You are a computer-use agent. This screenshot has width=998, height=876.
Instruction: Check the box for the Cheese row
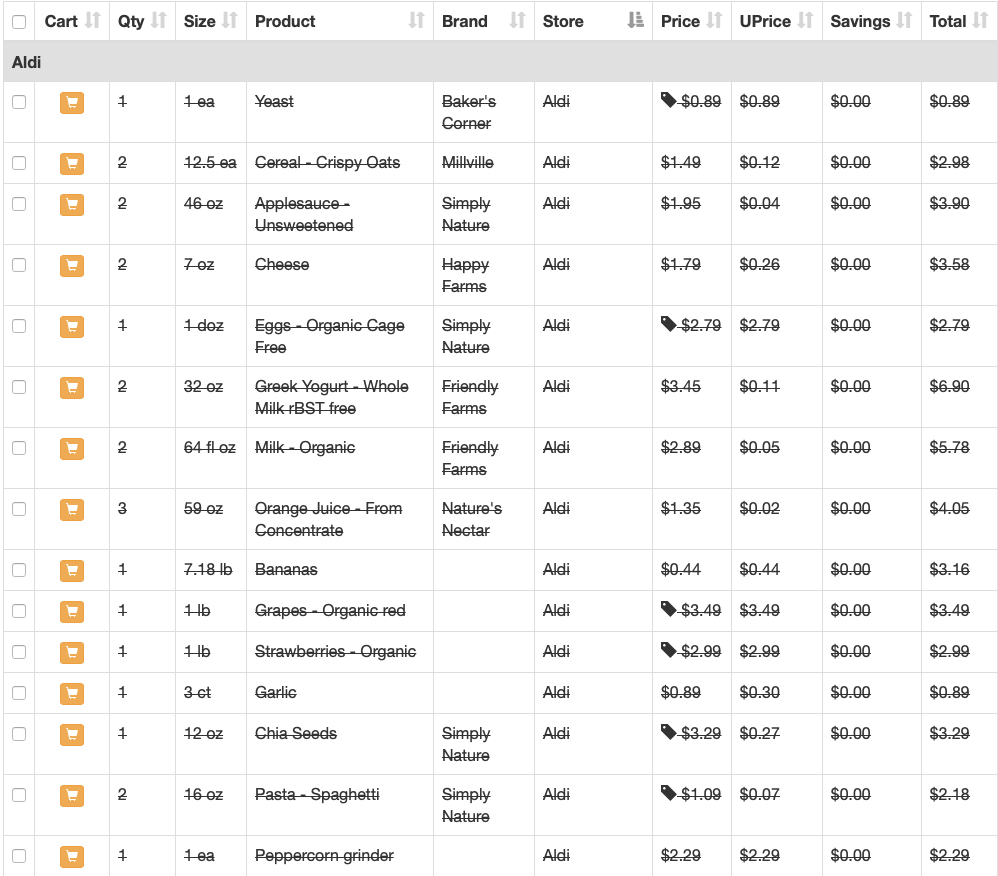point(19,265)
